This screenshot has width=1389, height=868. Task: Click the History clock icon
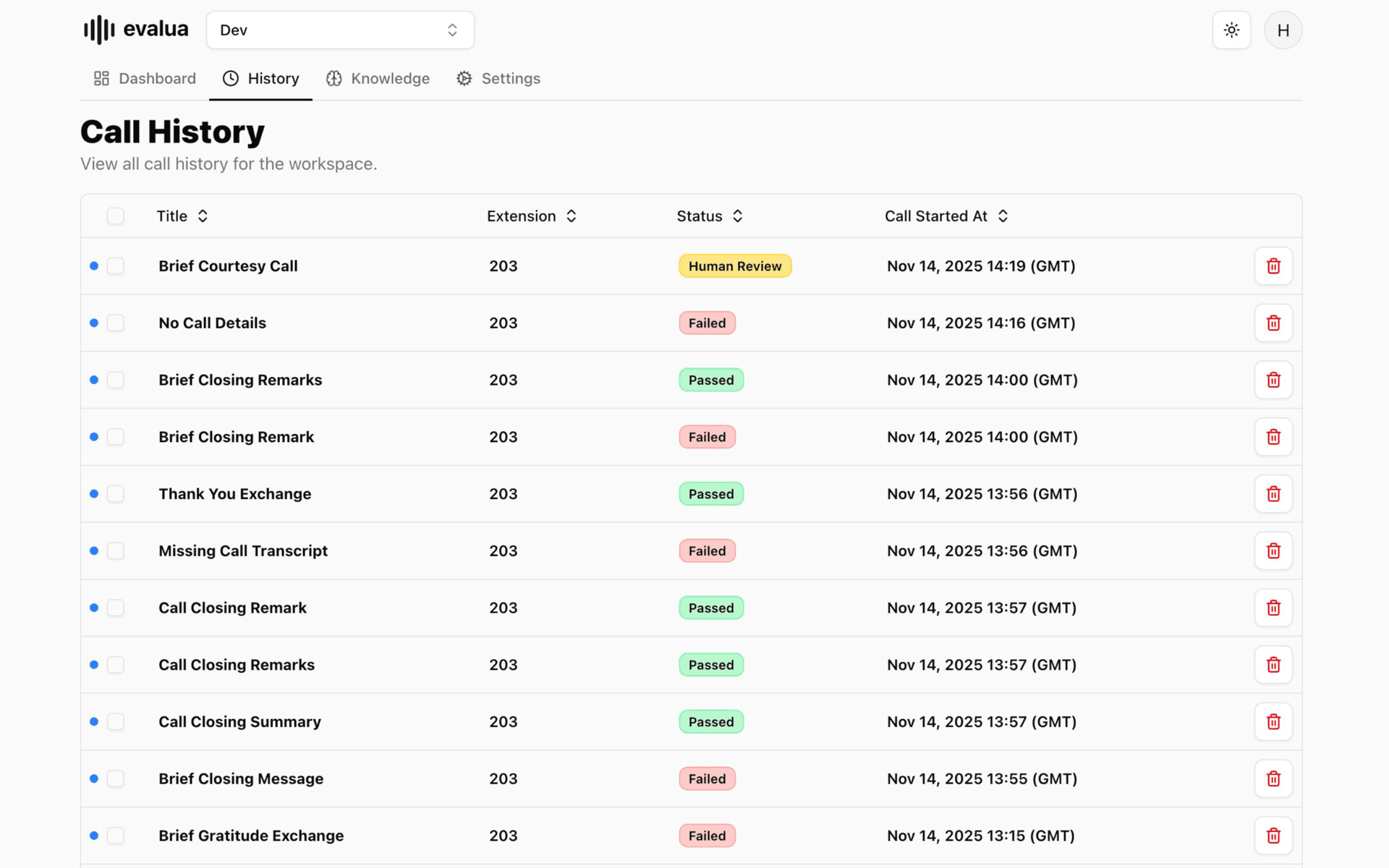pos(230,78)
